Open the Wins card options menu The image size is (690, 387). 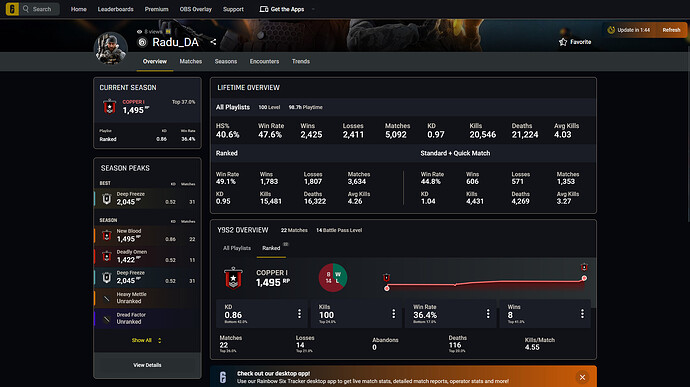582,313
